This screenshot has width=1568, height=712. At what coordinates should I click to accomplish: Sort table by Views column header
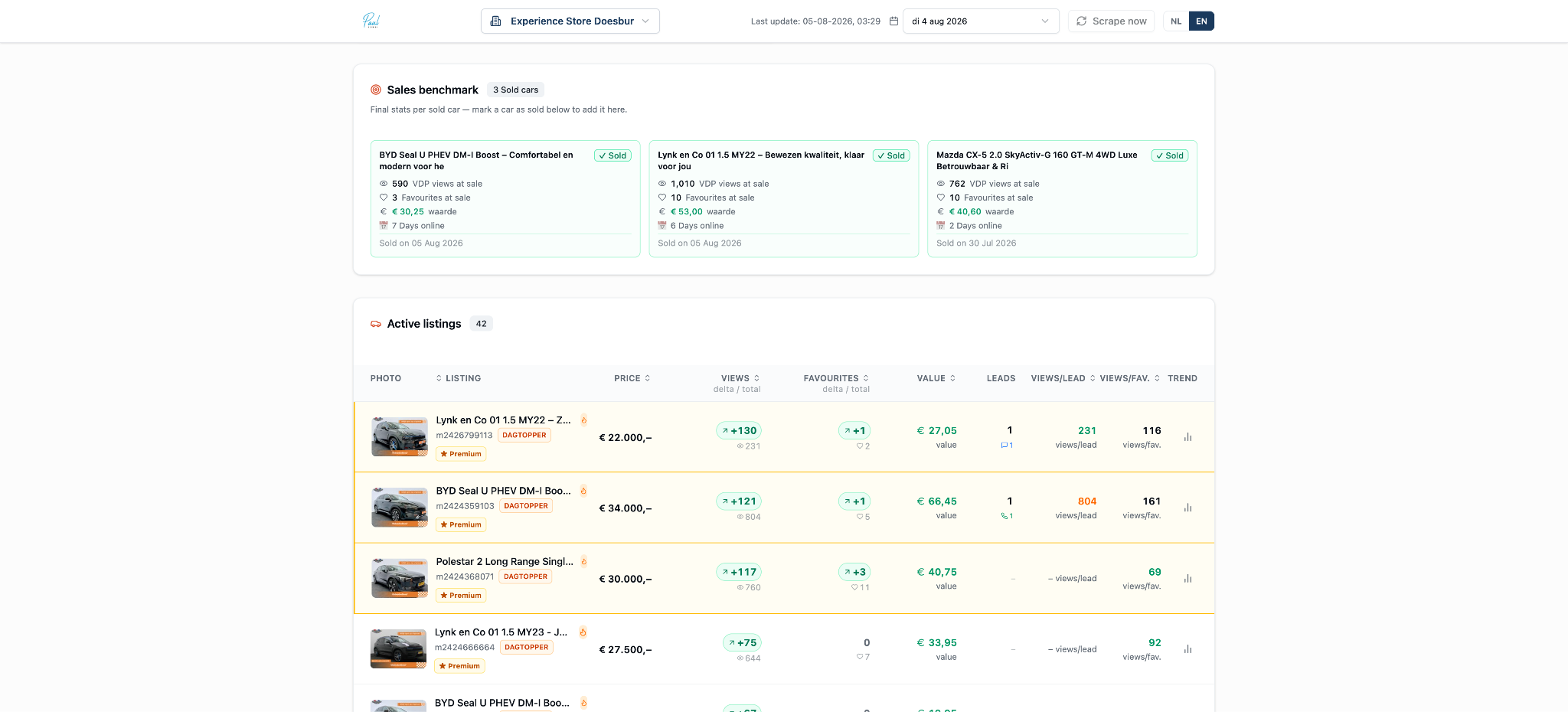(x=740, y=378)
